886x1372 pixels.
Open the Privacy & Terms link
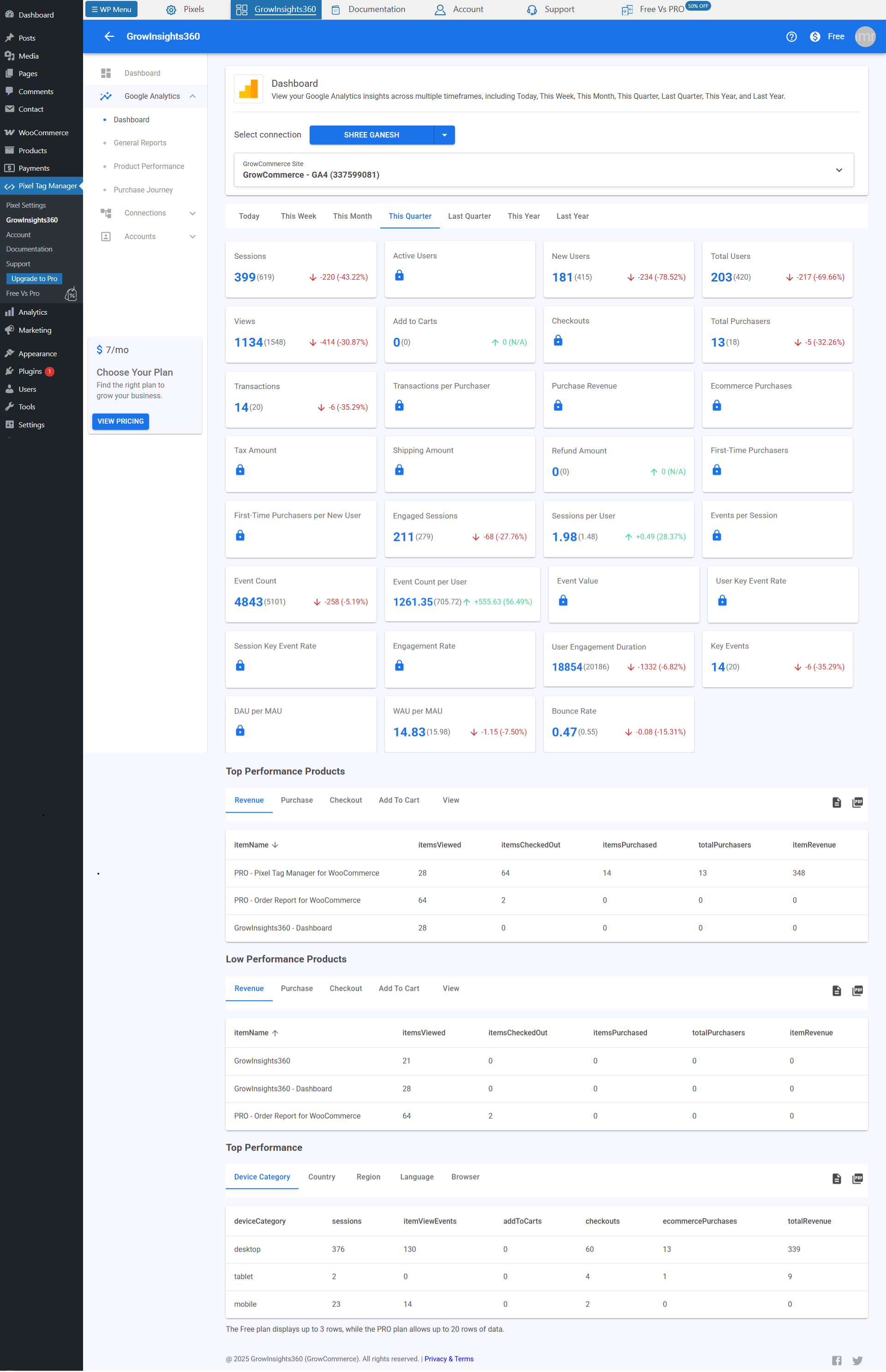click(449, 1359)
